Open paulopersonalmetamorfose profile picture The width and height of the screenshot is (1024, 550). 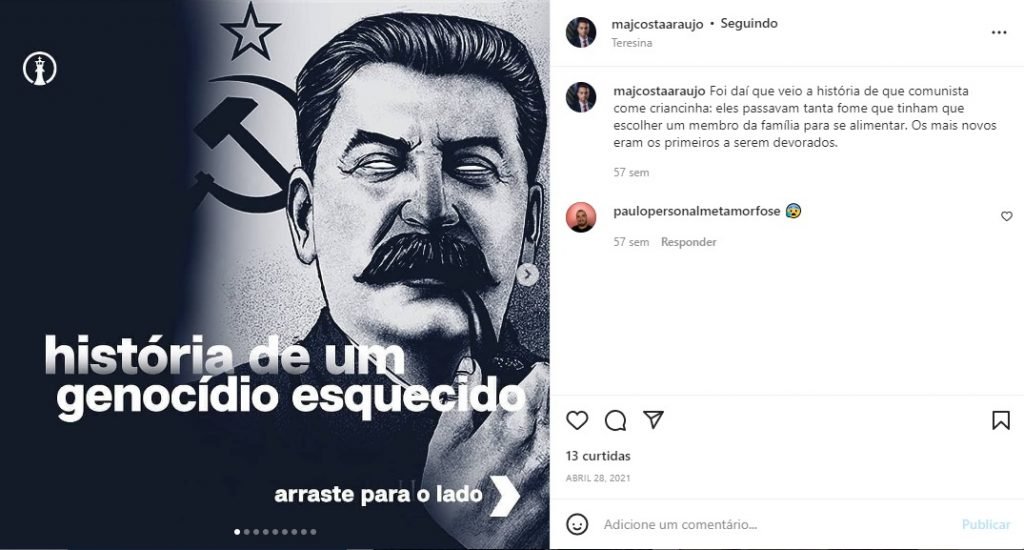click(x=581, y=218)
